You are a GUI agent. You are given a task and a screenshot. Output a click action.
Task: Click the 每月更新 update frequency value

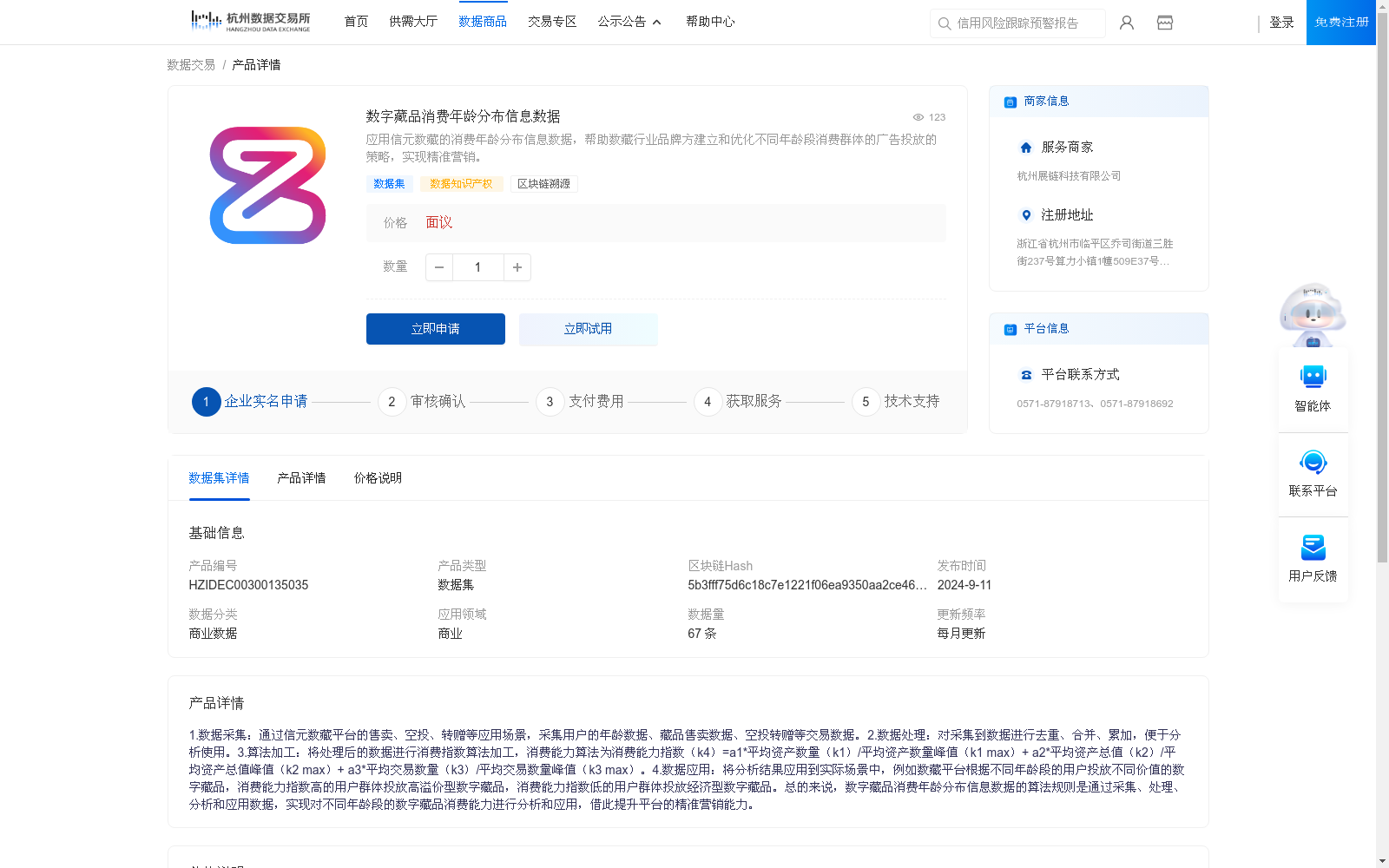tap(961, 634)
